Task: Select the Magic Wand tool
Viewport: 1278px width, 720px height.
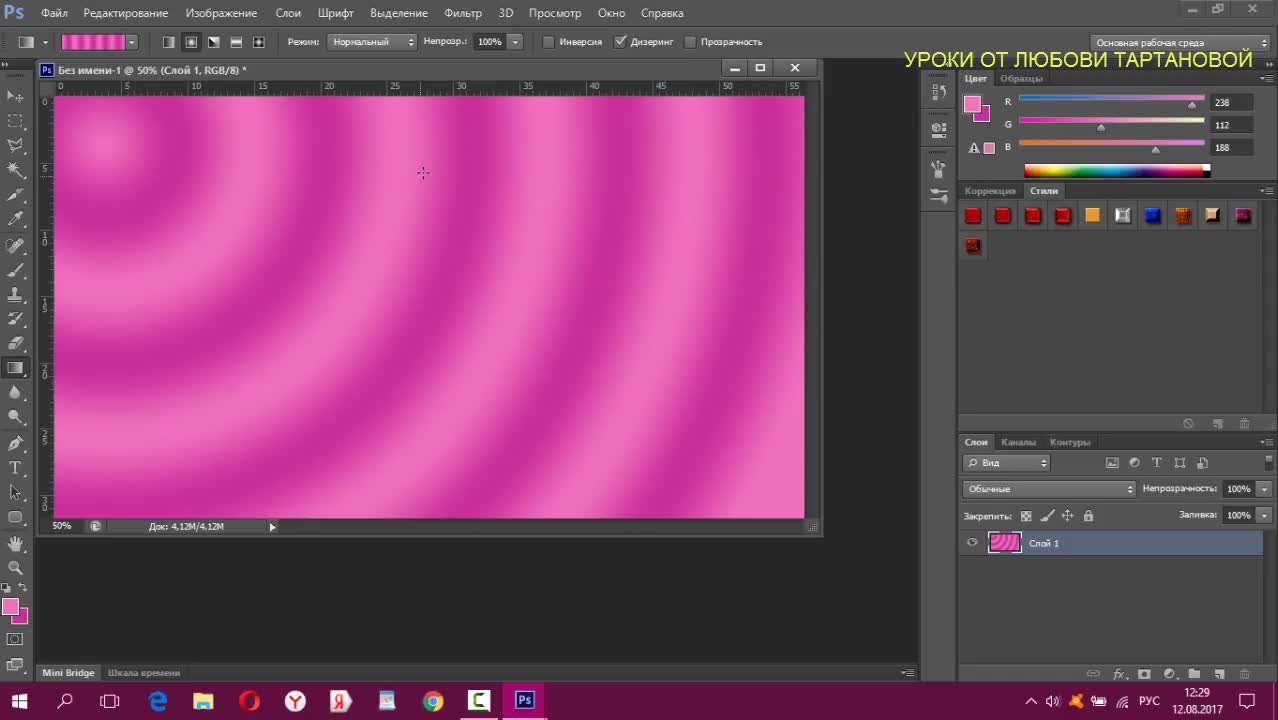Action: click(15, 171)
